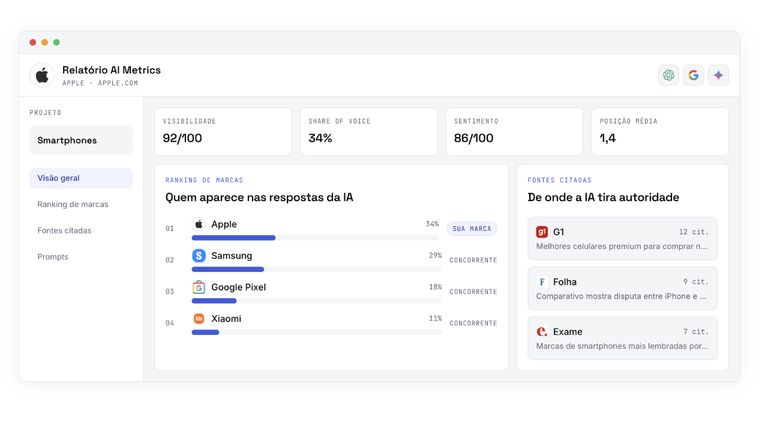Screen dimensions: 768x432
Task: Click the 'RANKING DE MARCAS' label
Action: 204,180
